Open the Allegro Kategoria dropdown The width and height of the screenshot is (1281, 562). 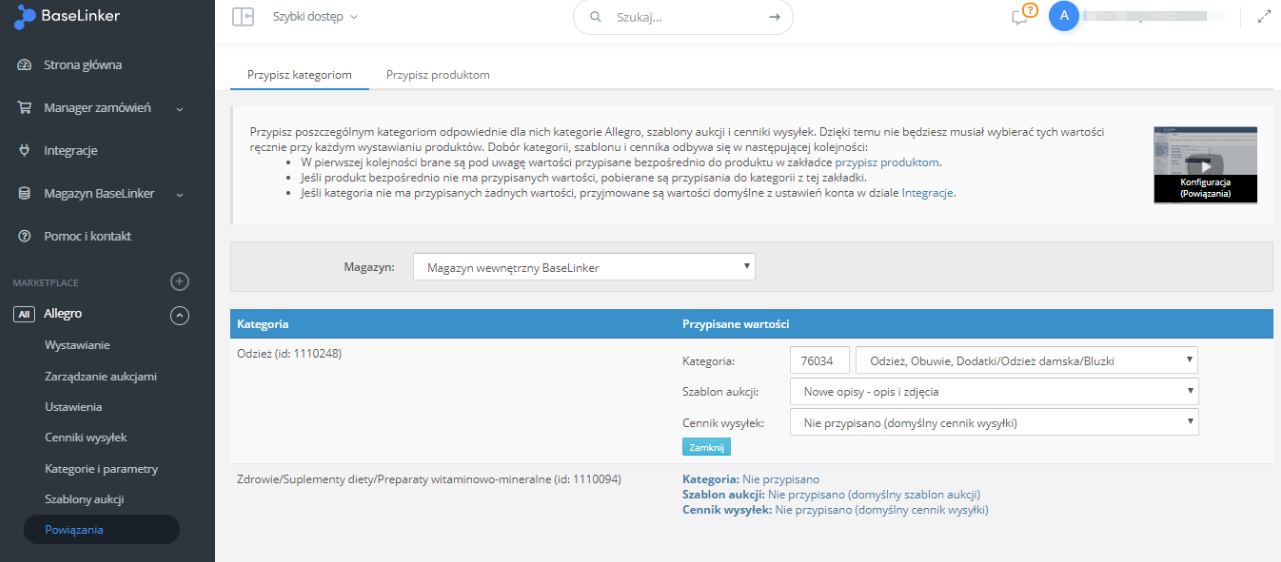pyautogui.click(x=1026, y=360)
